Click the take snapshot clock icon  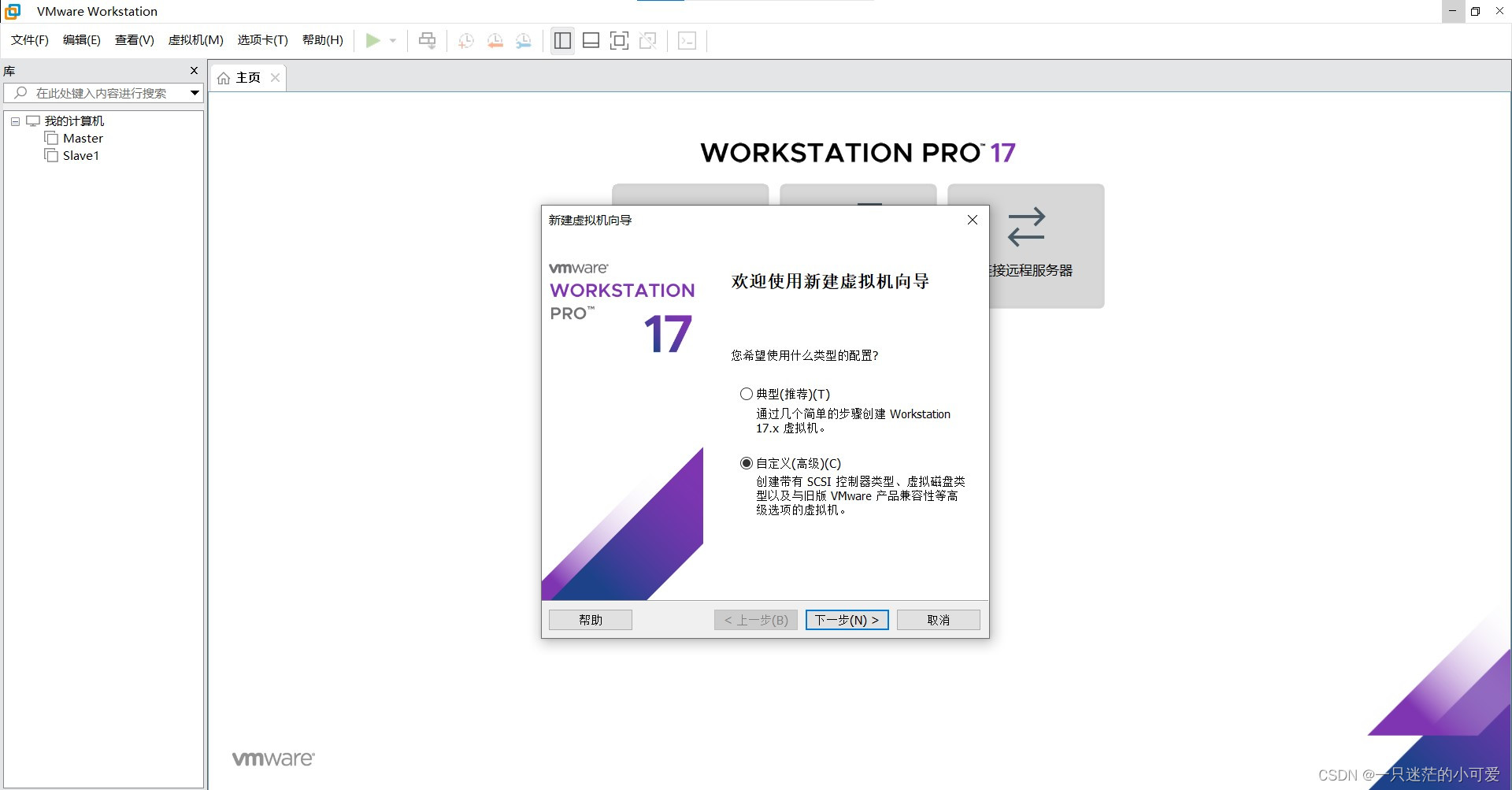pyautogui.click(x=466, y=41)
